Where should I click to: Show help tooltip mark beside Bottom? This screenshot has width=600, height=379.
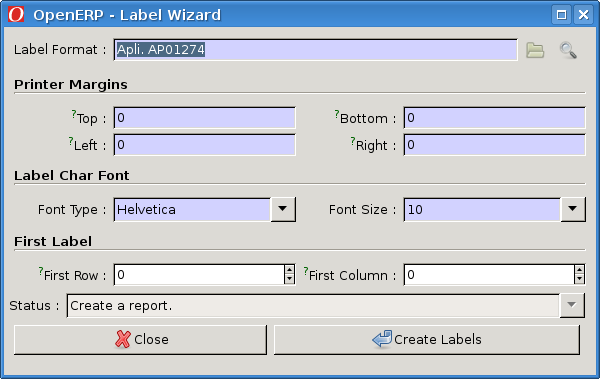click(x=337, y=114)
